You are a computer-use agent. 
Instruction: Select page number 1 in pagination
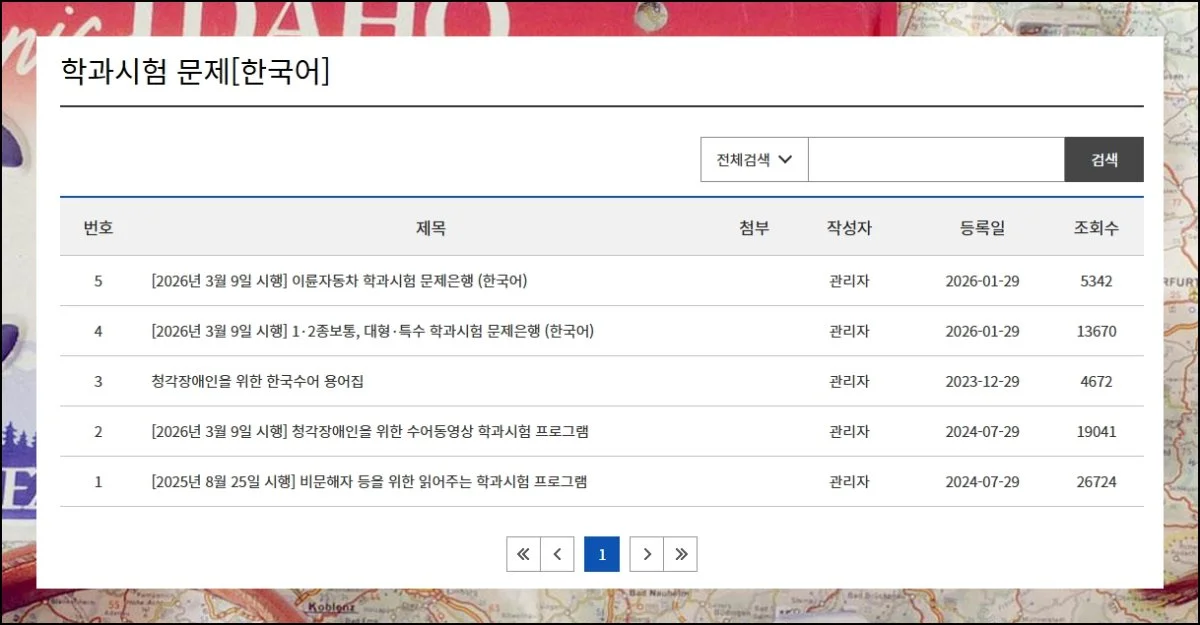602,553
